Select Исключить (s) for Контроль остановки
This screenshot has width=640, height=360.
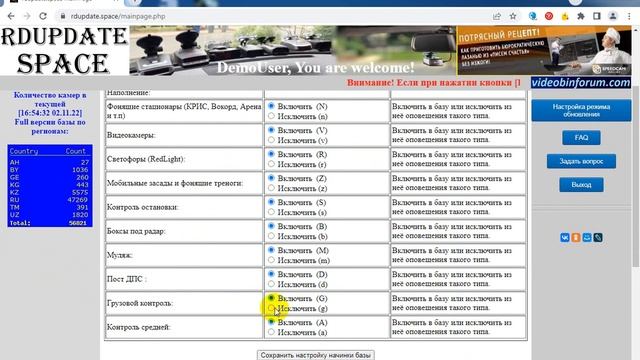pos(271,212)
